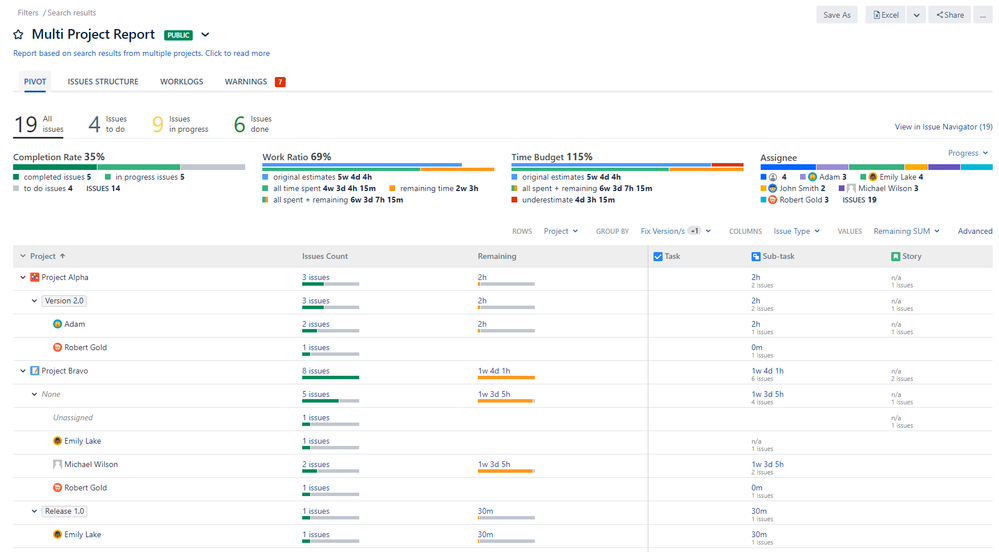Collapse the Project Alpha row
This screenshot has height=552, width=999.
tap(23, 277)
